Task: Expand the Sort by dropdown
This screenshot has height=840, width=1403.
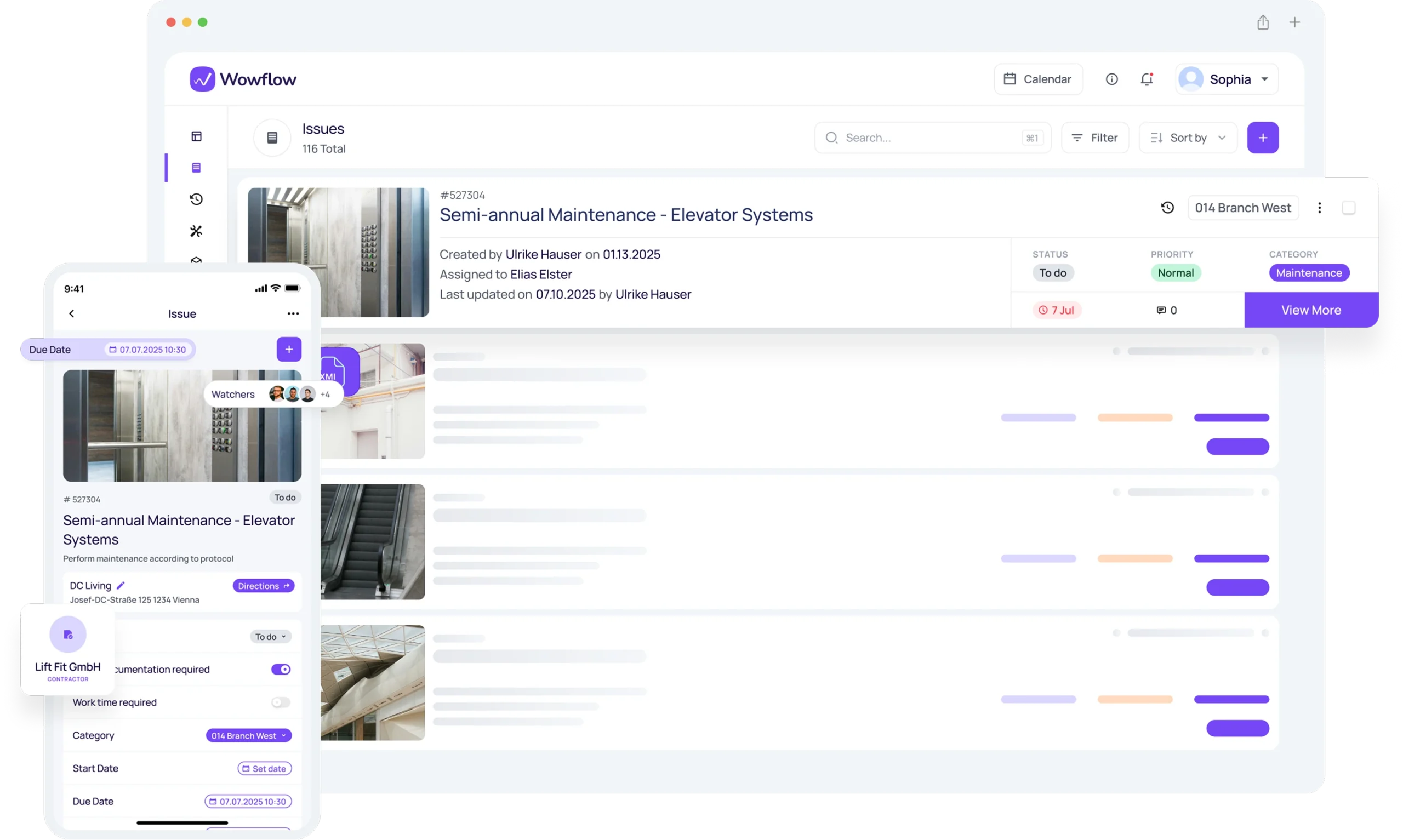Action: [x=1188, y=138]
